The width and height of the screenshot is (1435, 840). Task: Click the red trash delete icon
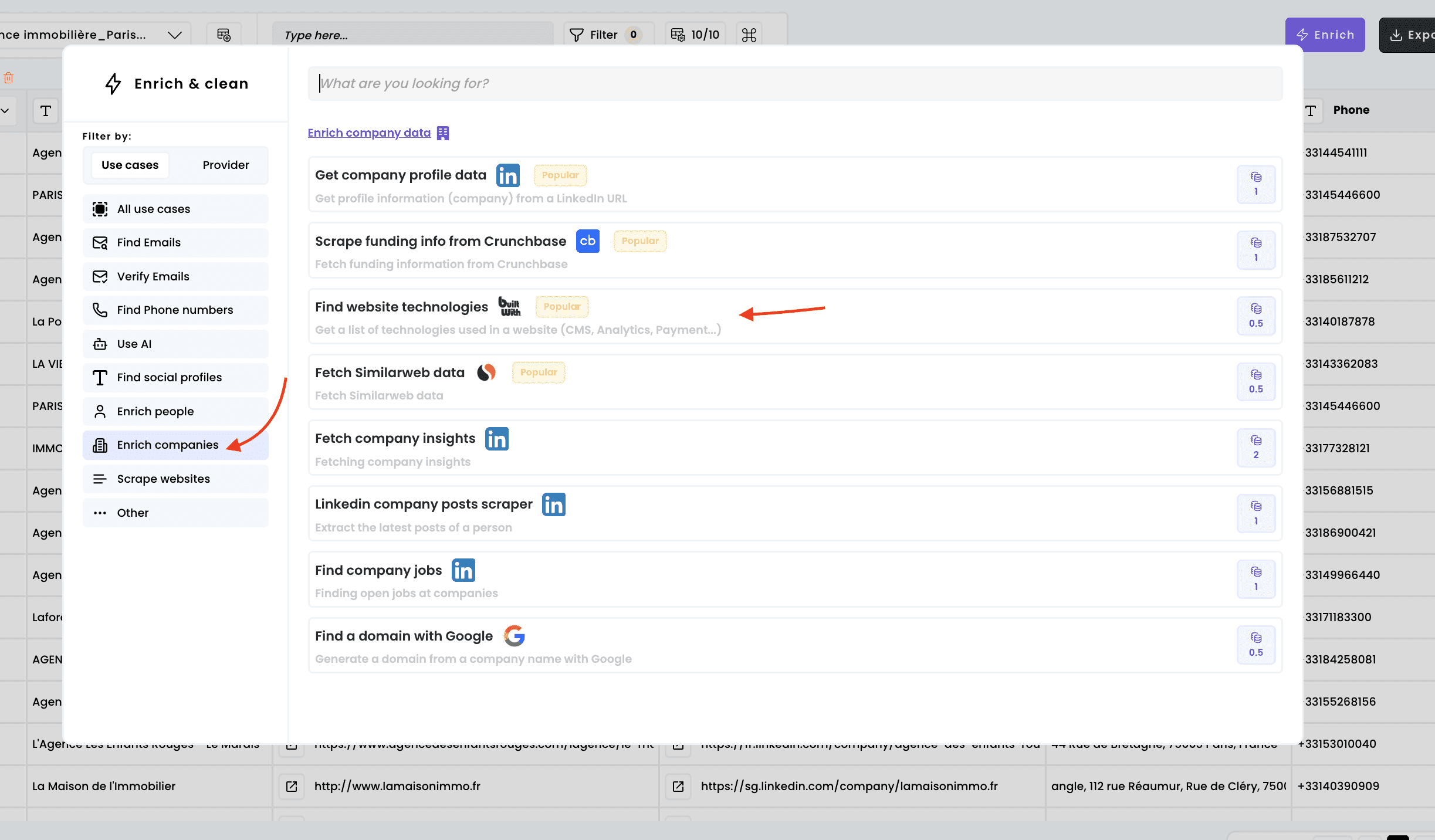pyautogui.click(x=9, y=78)
